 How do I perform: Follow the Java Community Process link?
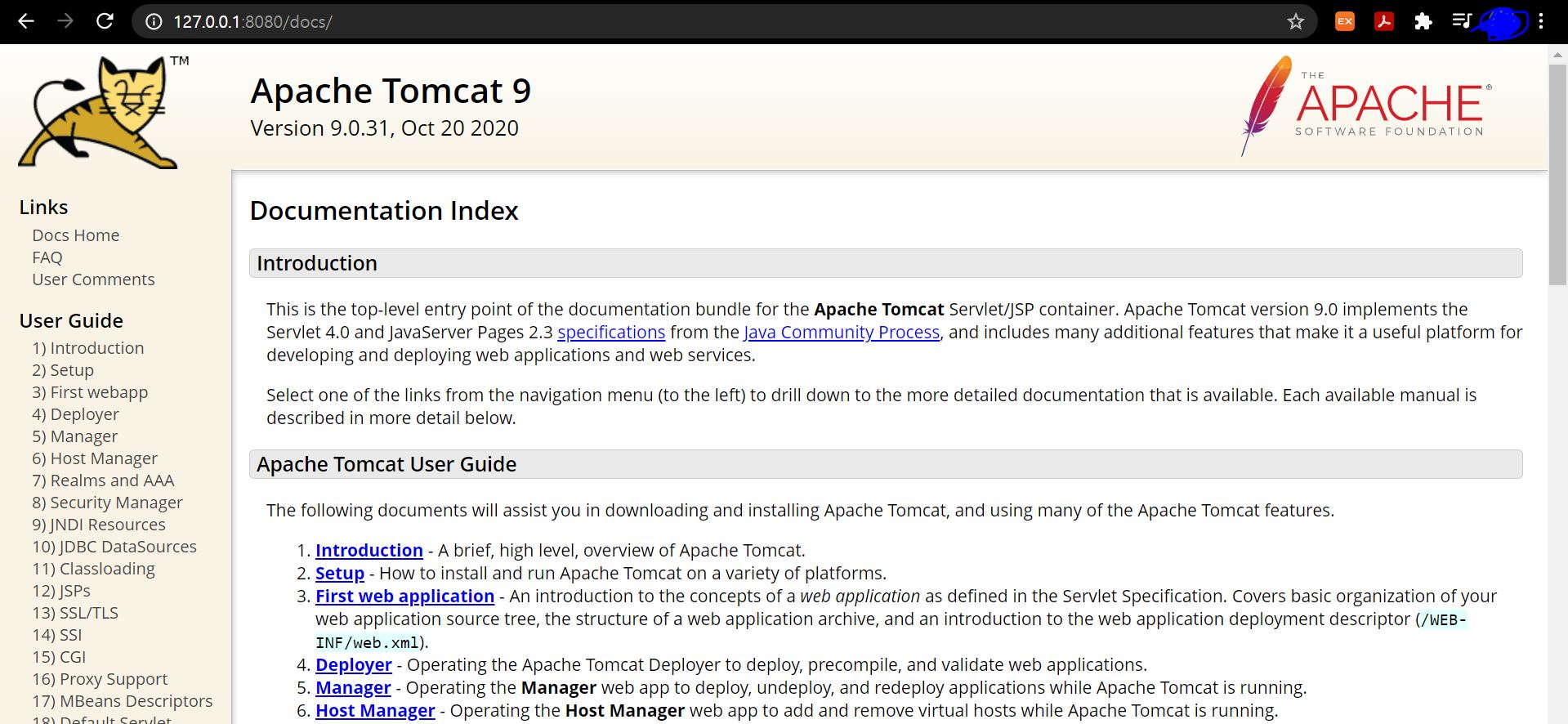(x=842, y=333)
